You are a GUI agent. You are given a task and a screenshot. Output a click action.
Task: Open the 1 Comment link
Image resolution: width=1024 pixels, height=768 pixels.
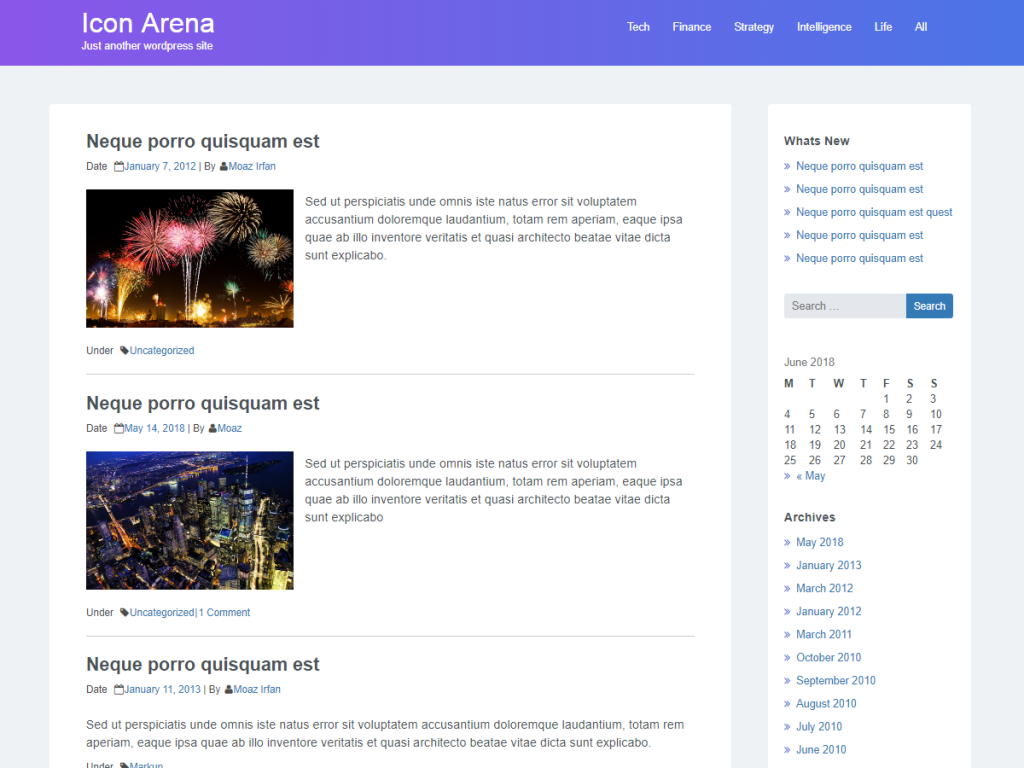click(224, 612)
